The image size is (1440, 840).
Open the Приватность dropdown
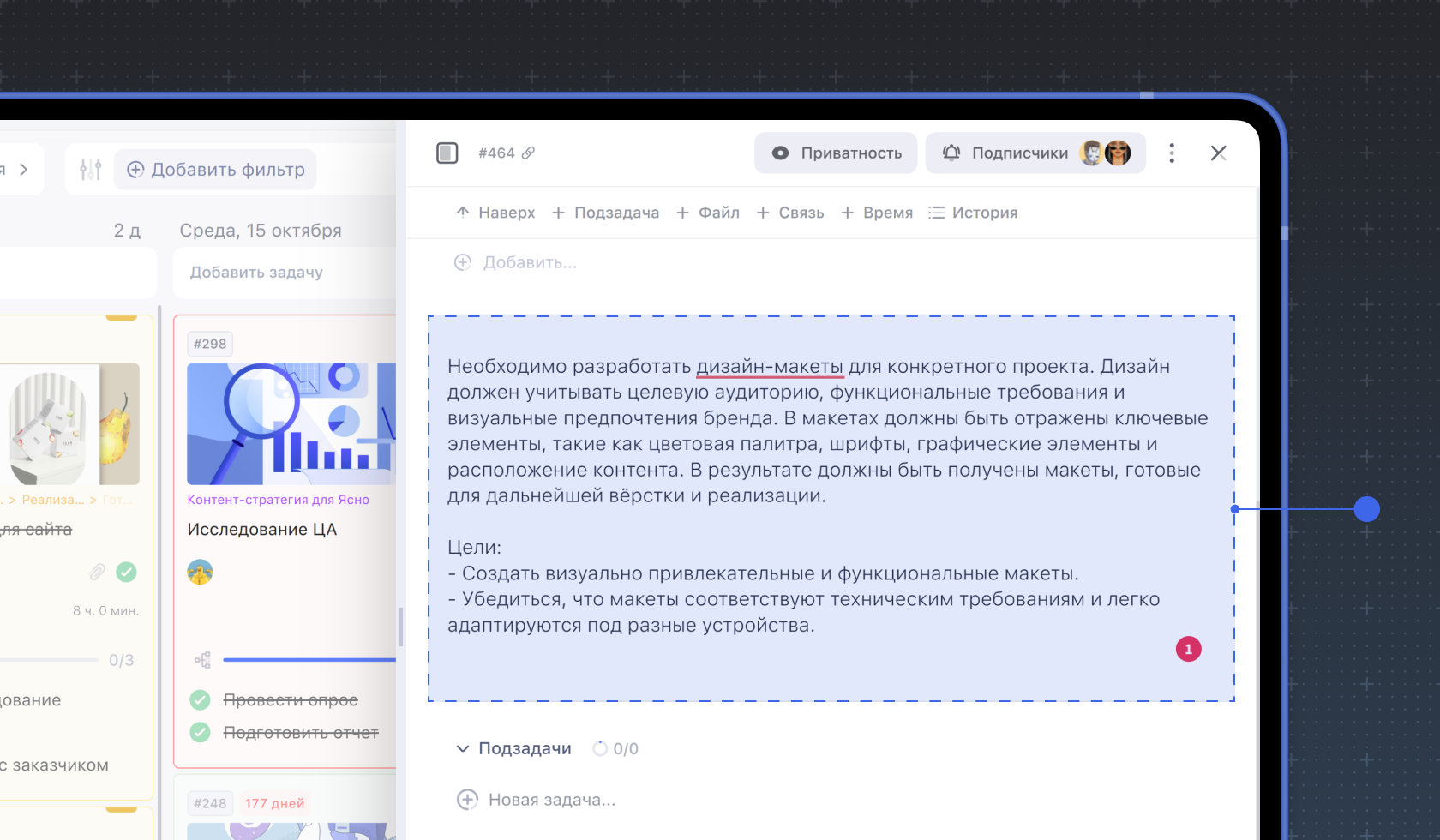(836, 153)
